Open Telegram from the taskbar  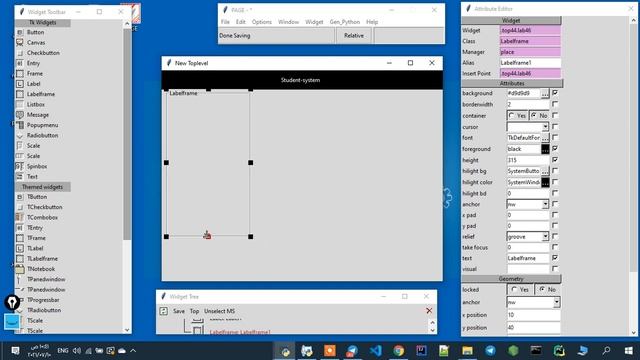[490, 351]
